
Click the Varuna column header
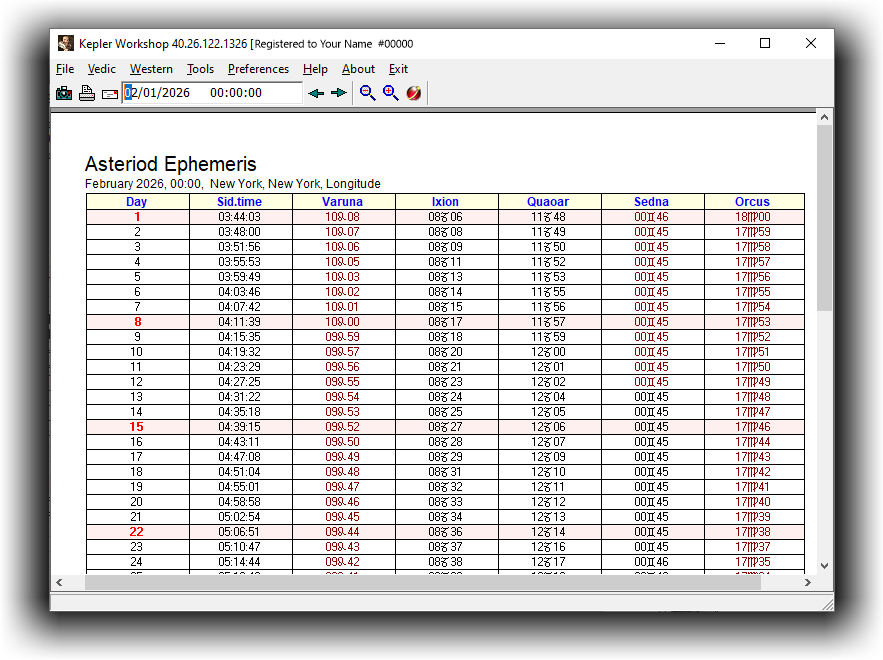point(343,202)
